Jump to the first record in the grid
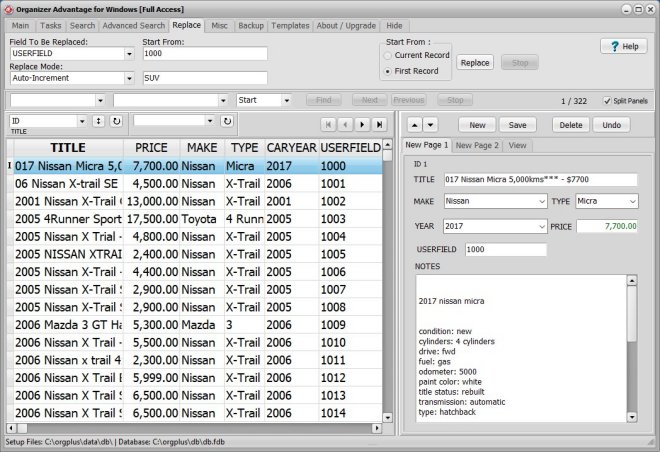660x452 pixels. tap(328, 125)
